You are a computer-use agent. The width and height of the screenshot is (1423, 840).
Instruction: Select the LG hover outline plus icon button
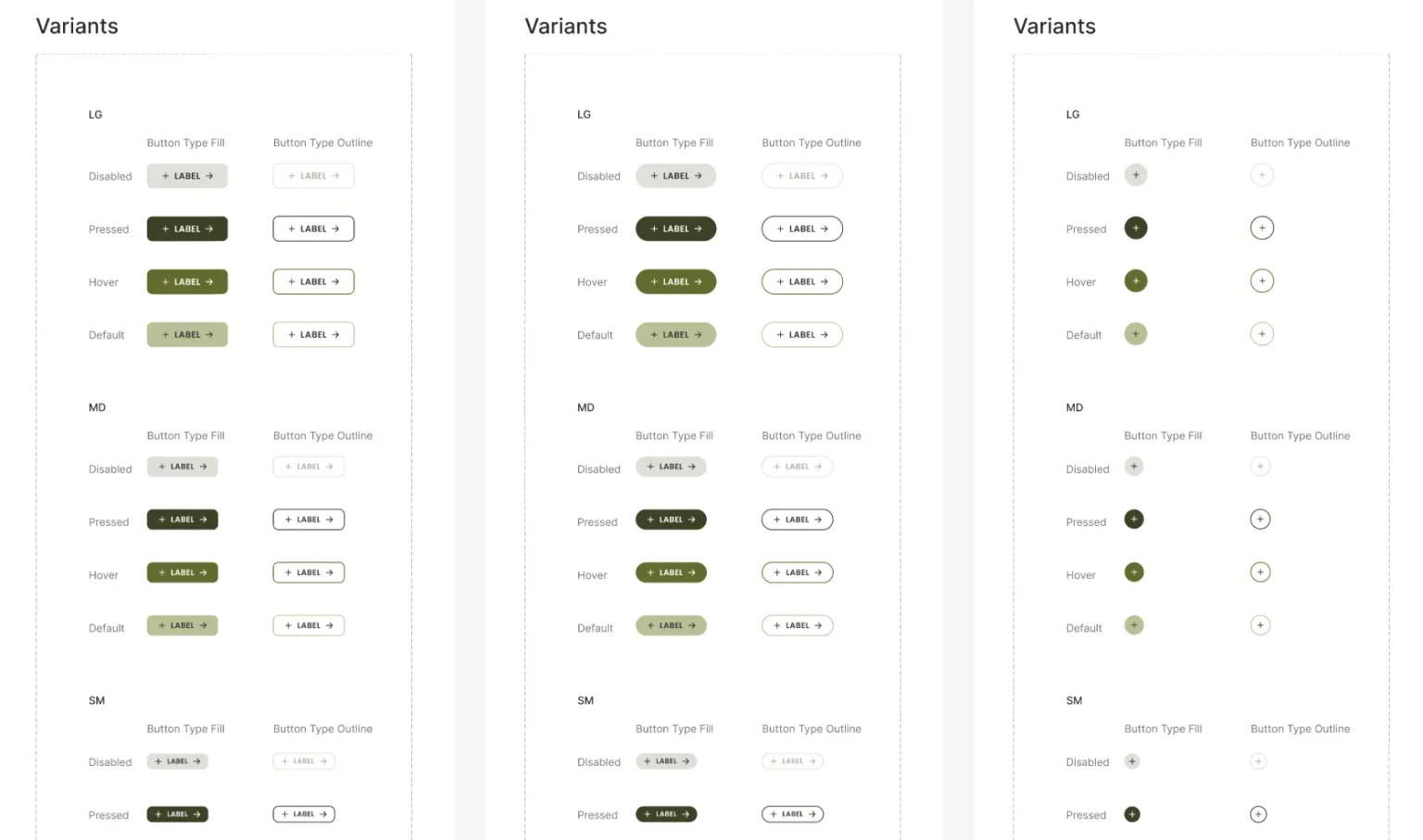click(x=1262, y=281)
